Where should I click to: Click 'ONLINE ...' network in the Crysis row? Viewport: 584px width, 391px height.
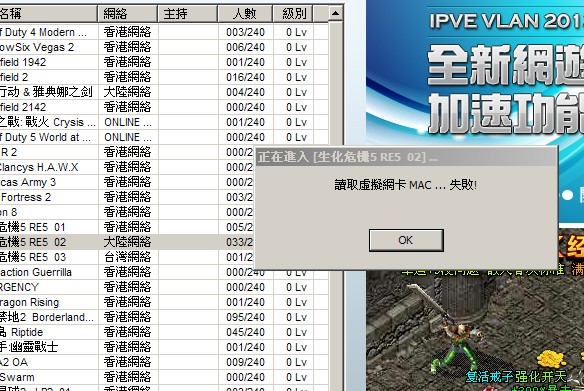[128, 122]
